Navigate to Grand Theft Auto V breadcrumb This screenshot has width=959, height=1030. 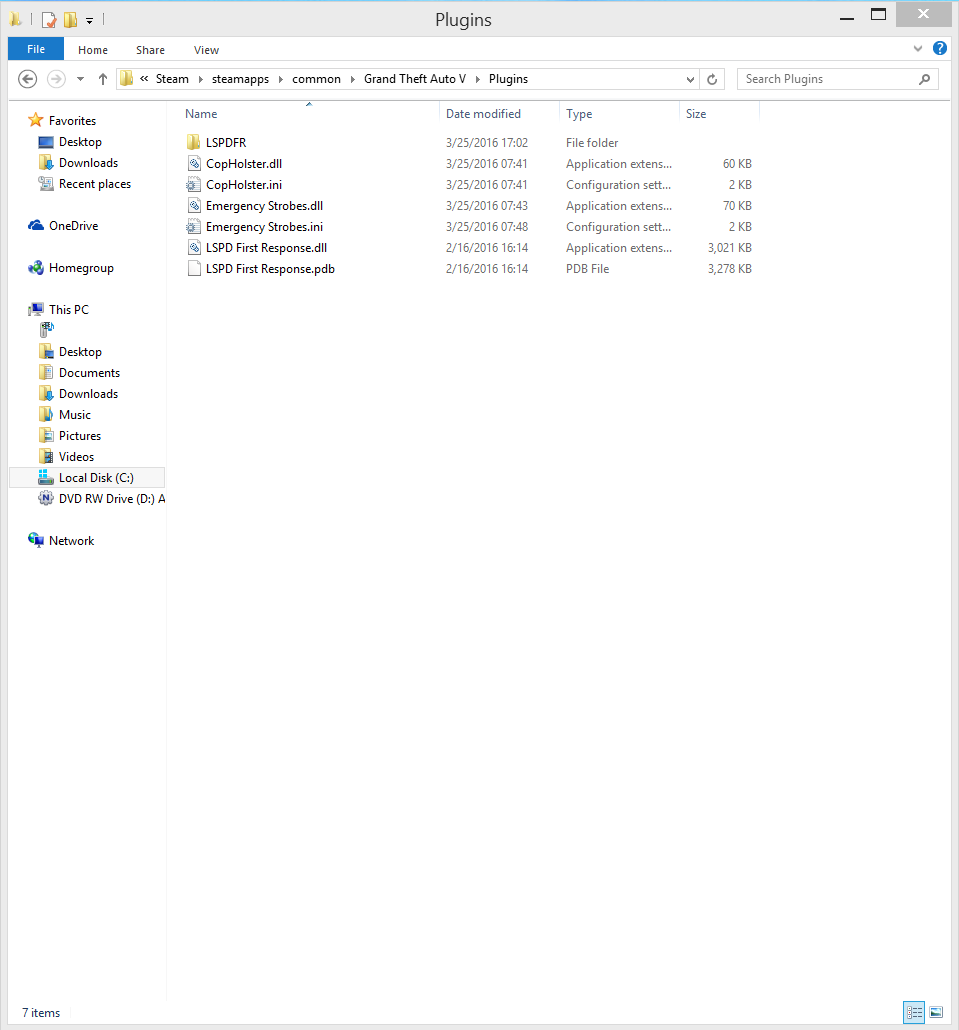(x=415, y=79)
